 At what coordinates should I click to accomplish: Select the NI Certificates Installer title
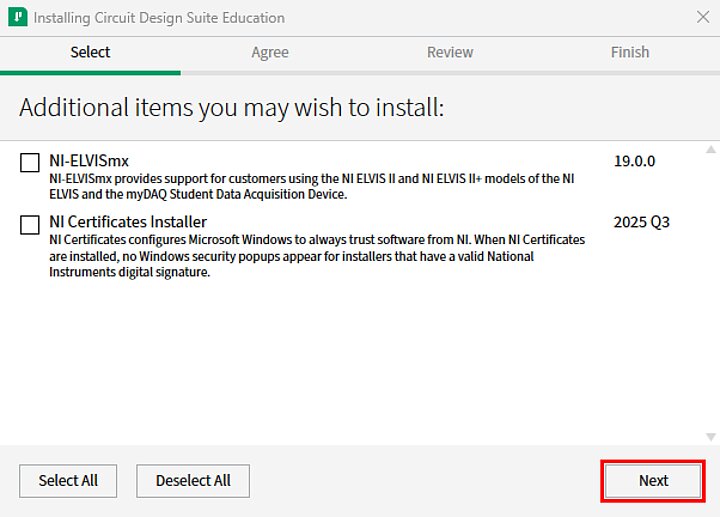click(x=128, y=222)
